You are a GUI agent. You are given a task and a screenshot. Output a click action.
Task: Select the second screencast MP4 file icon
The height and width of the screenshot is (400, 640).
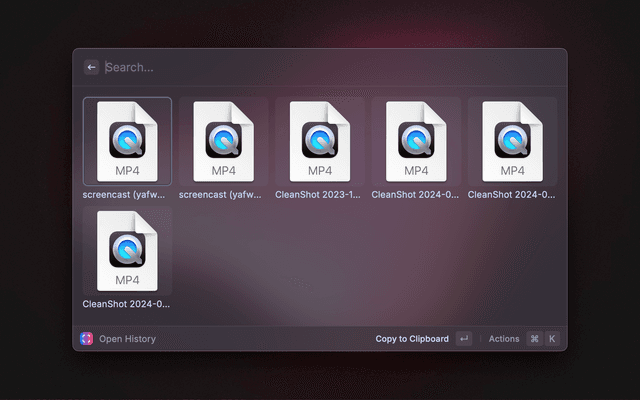click(x=223, y=141)
